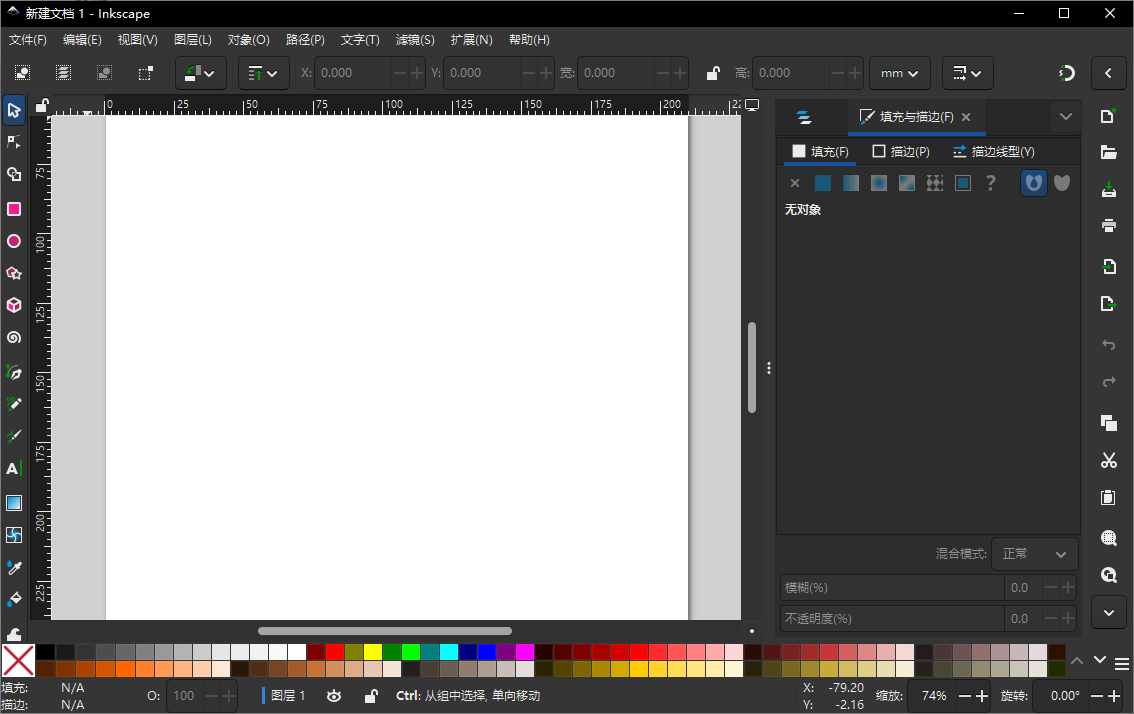
Task: Pick the yellow palette swatch
Action: (372, 652)
